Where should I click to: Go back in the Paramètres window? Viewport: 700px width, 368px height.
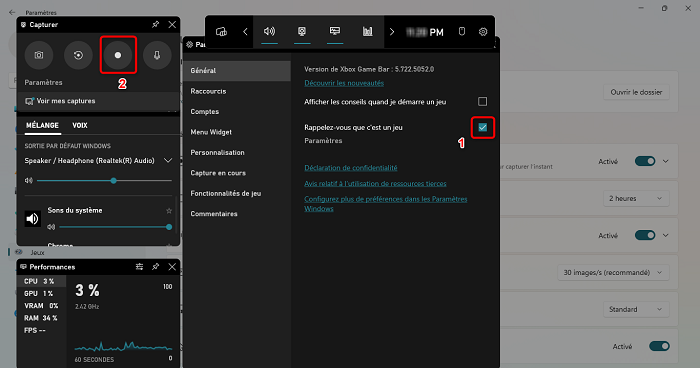[12, 13]
